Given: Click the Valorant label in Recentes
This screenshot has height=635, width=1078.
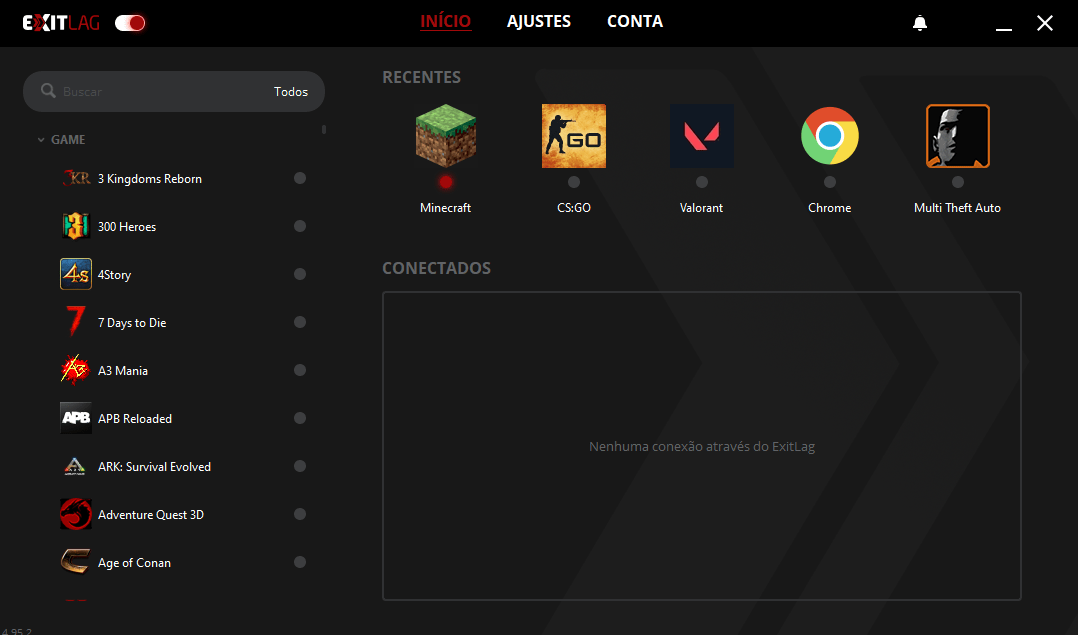Looking at the screenshot, I should coord(701,208).
